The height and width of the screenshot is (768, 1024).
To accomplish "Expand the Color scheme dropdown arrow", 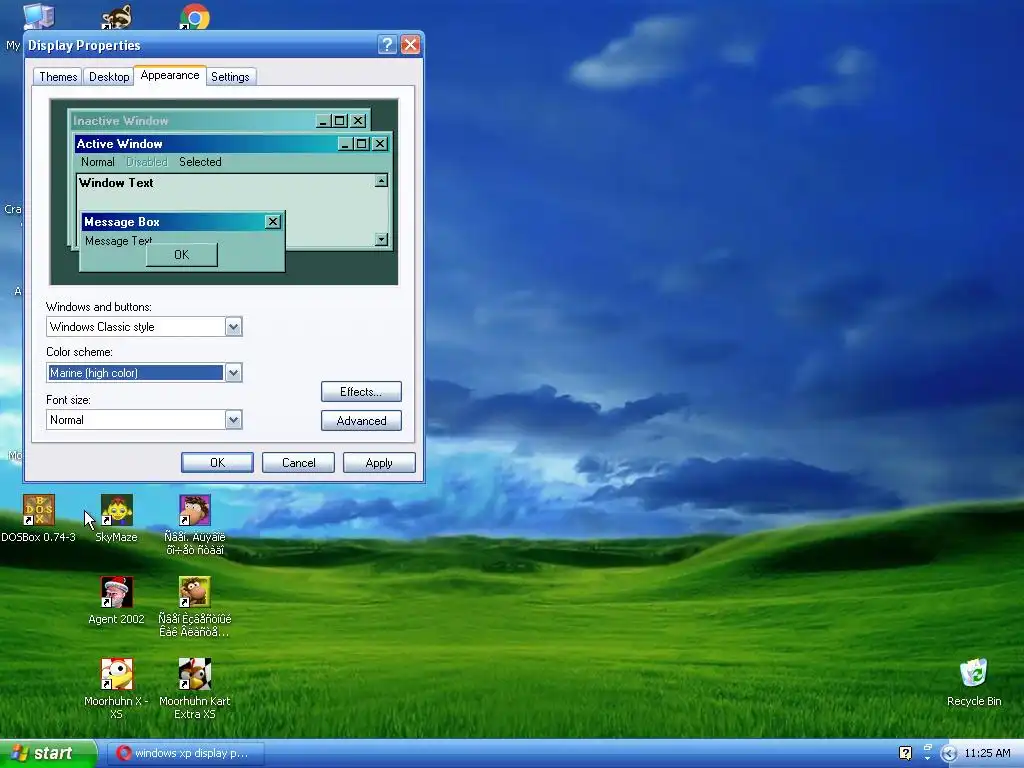I will pos(233,373).
